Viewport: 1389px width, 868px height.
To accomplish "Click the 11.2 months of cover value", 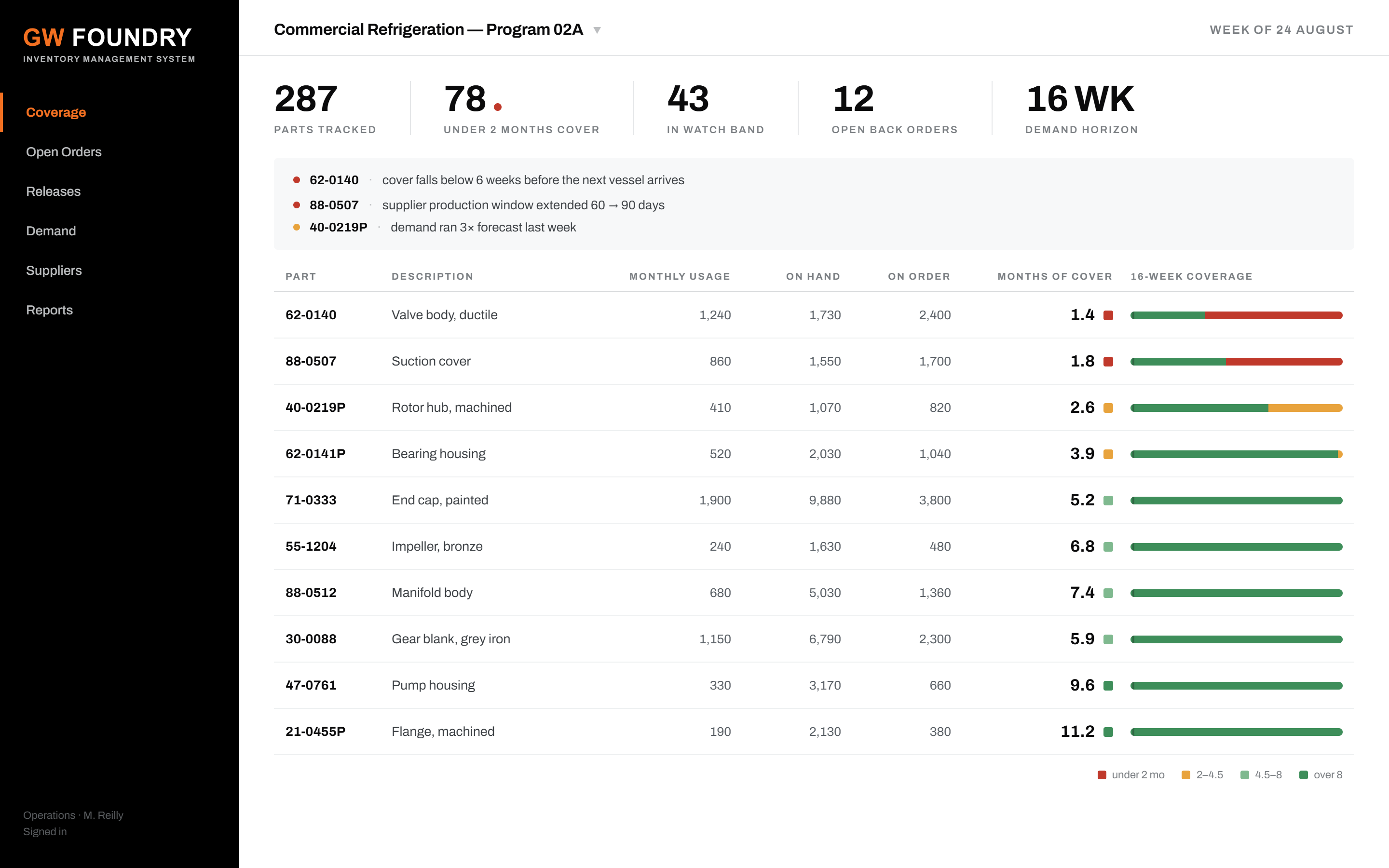I will pos(1077,732).
